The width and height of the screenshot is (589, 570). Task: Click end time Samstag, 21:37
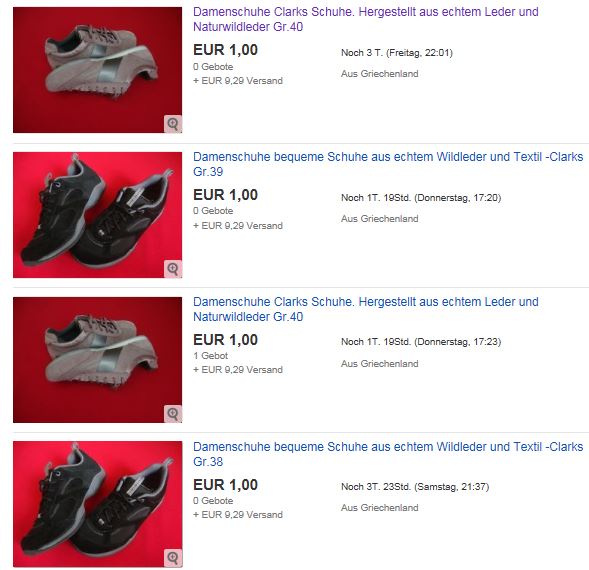click(452, 487)
